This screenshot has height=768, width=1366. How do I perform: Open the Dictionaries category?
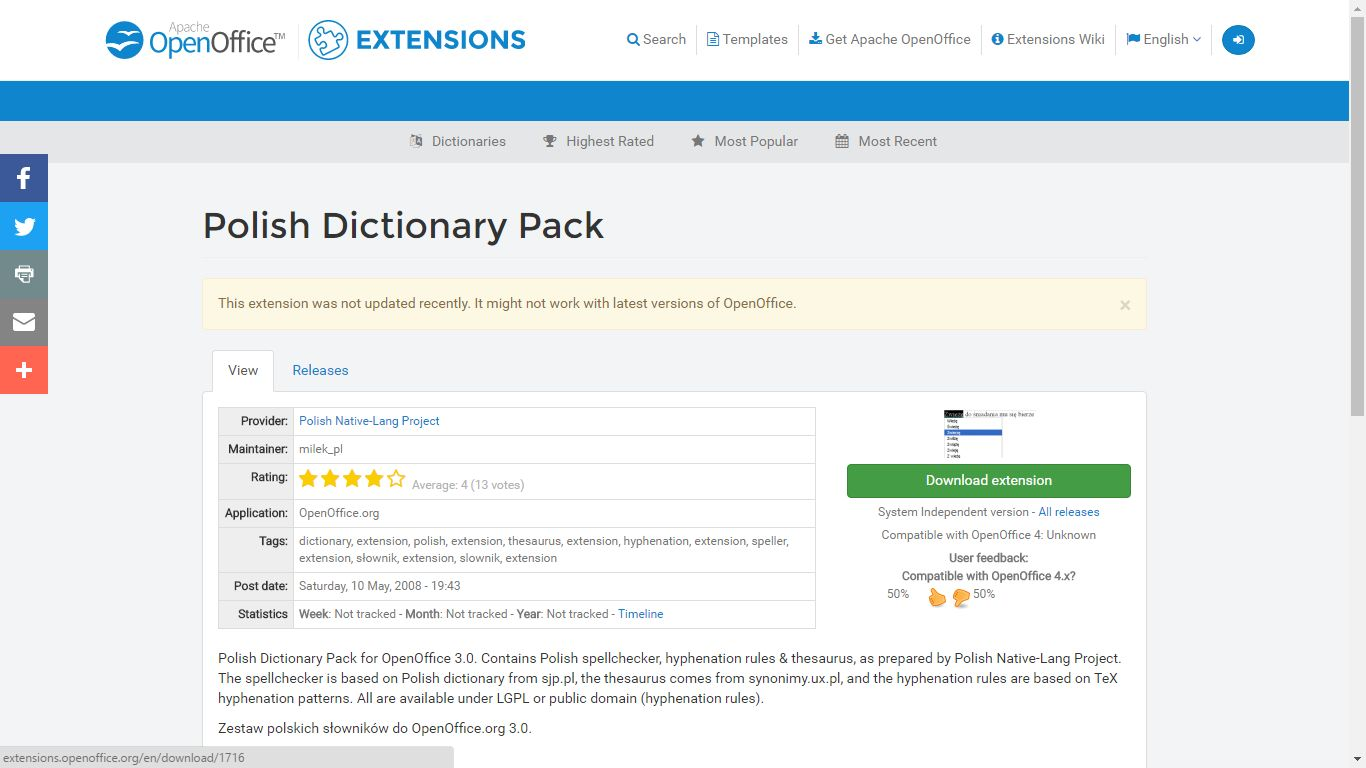coord(458,141)
